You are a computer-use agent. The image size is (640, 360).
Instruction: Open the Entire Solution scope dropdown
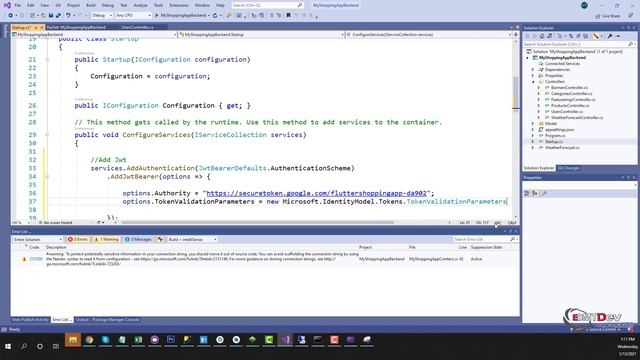click(37, 240)
